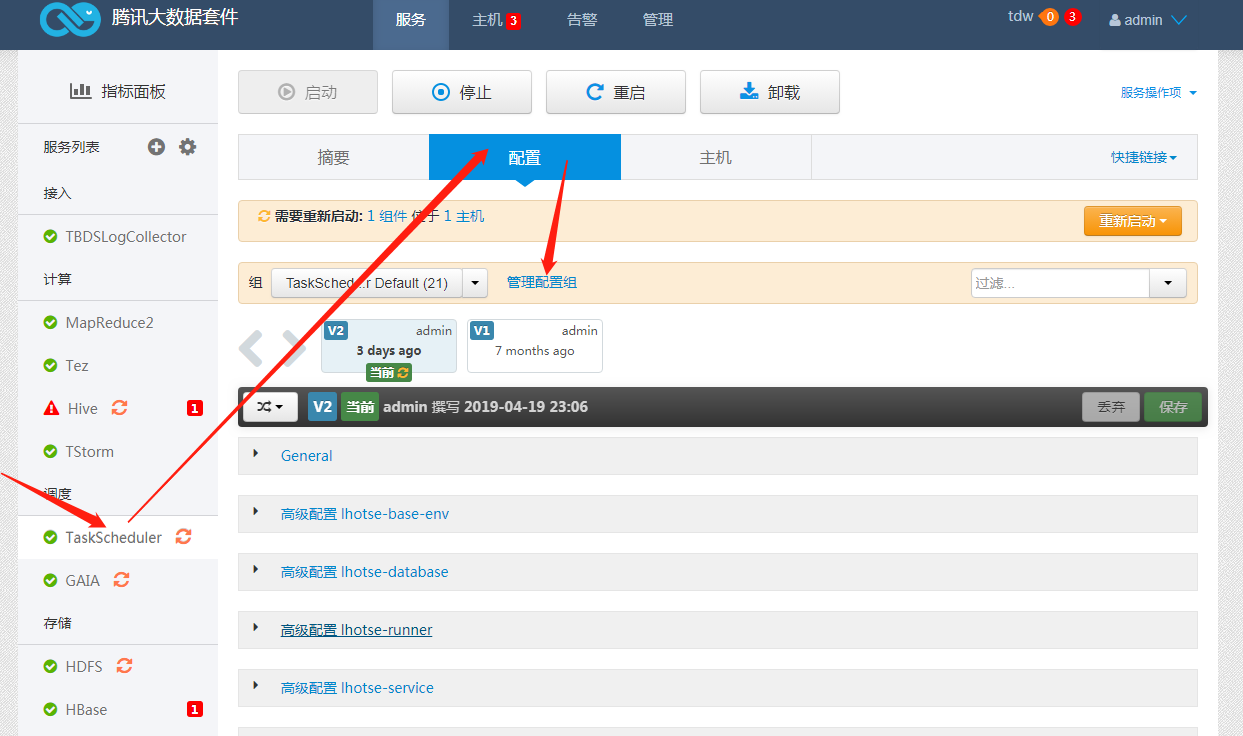Click the green check icon beside Tez

click(50, 366)
